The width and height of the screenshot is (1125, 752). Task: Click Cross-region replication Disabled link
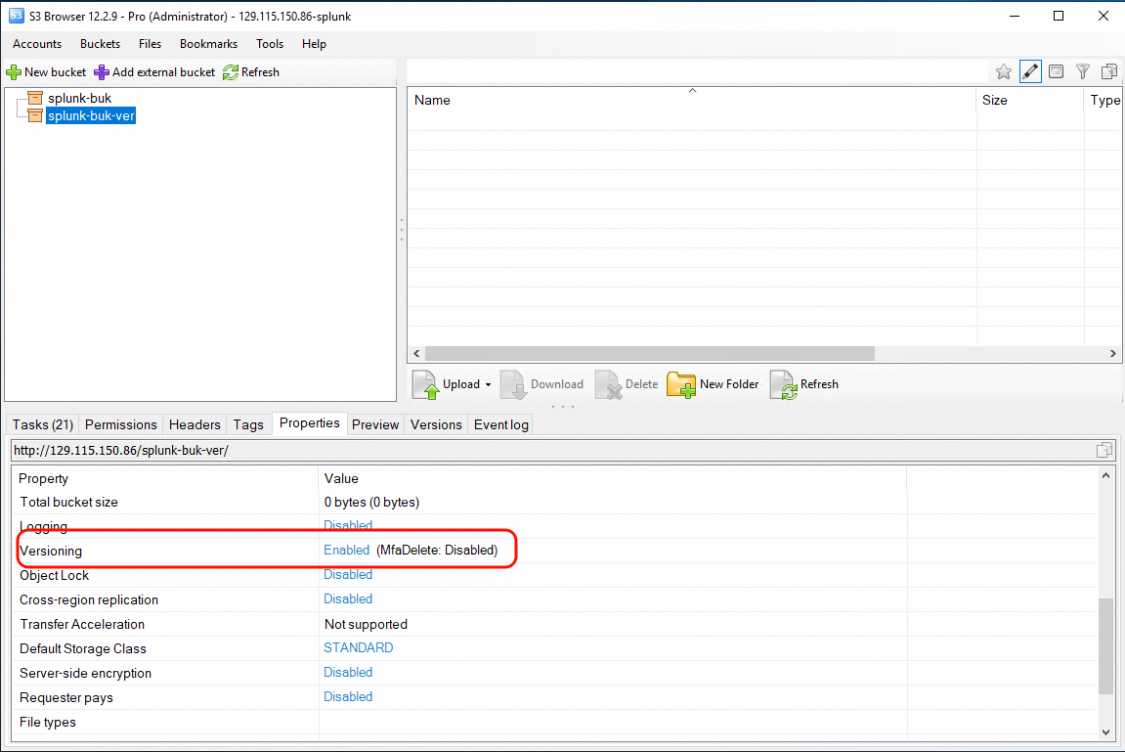coord(348,599)
